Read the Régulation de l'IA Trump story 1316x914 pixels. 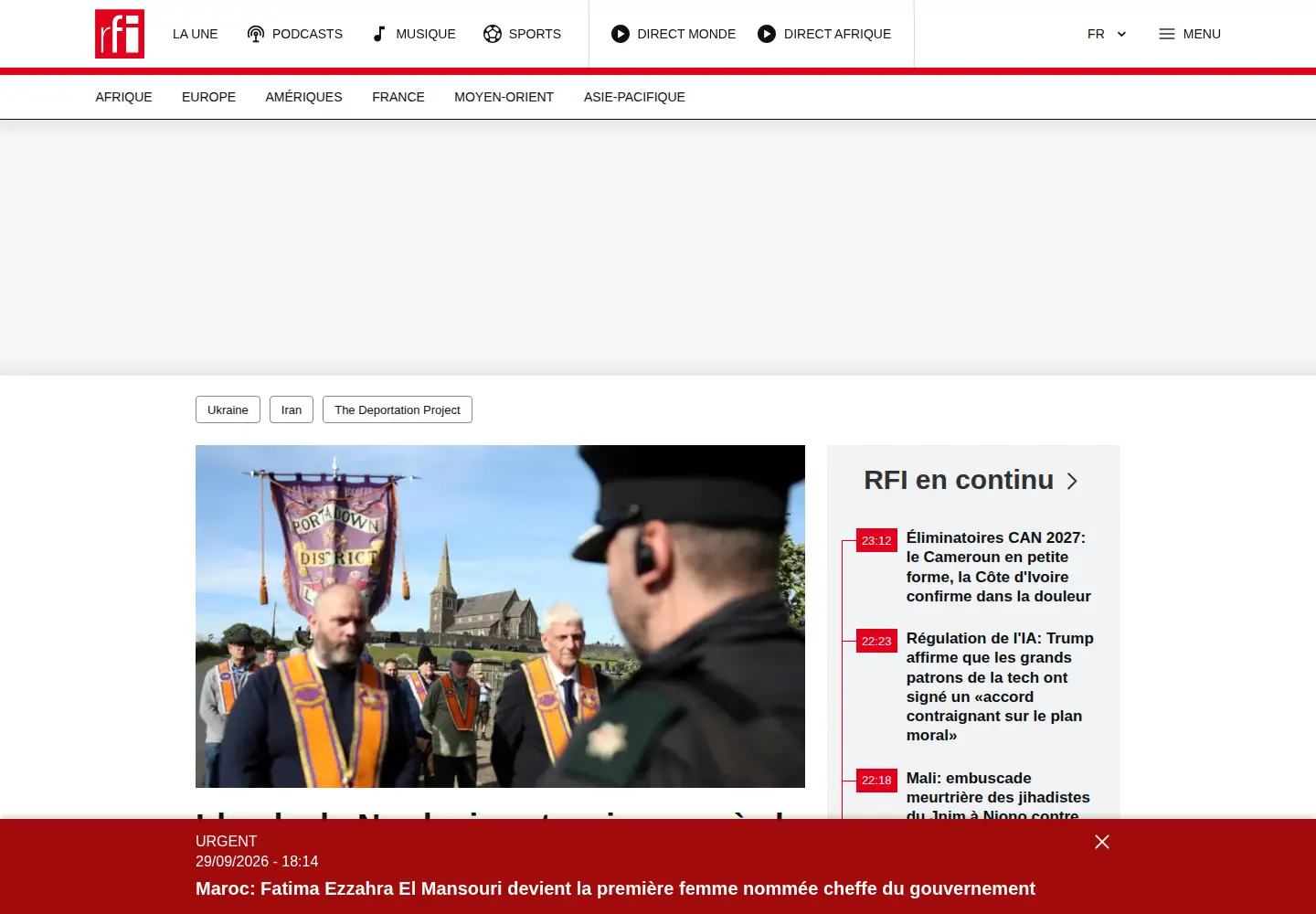pos(1000,686)
